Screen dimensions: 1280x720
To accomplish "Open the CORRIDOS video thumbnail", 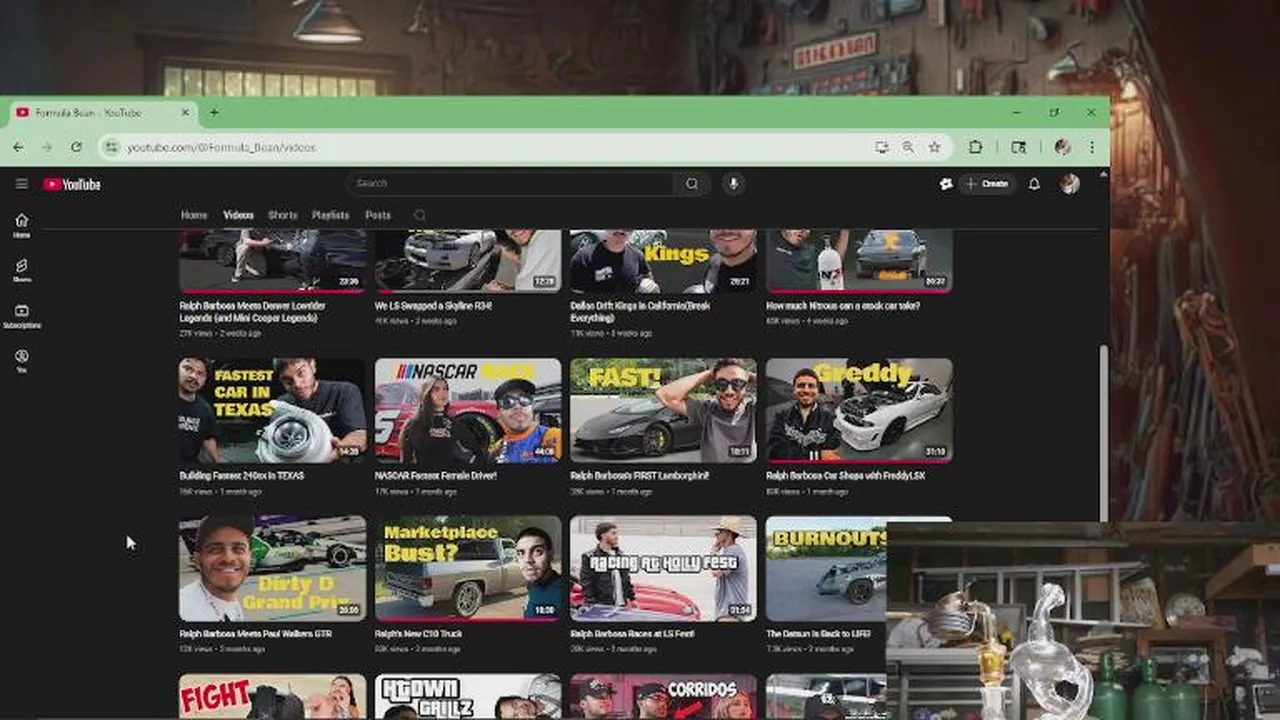I will [x=663, y=697].
